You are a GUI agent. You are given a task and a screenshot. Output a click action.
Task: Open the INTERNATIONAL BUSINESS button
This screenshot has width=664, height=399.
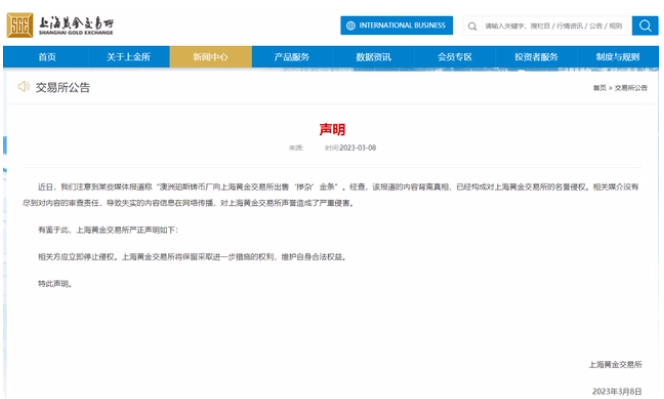click(396, 25)
